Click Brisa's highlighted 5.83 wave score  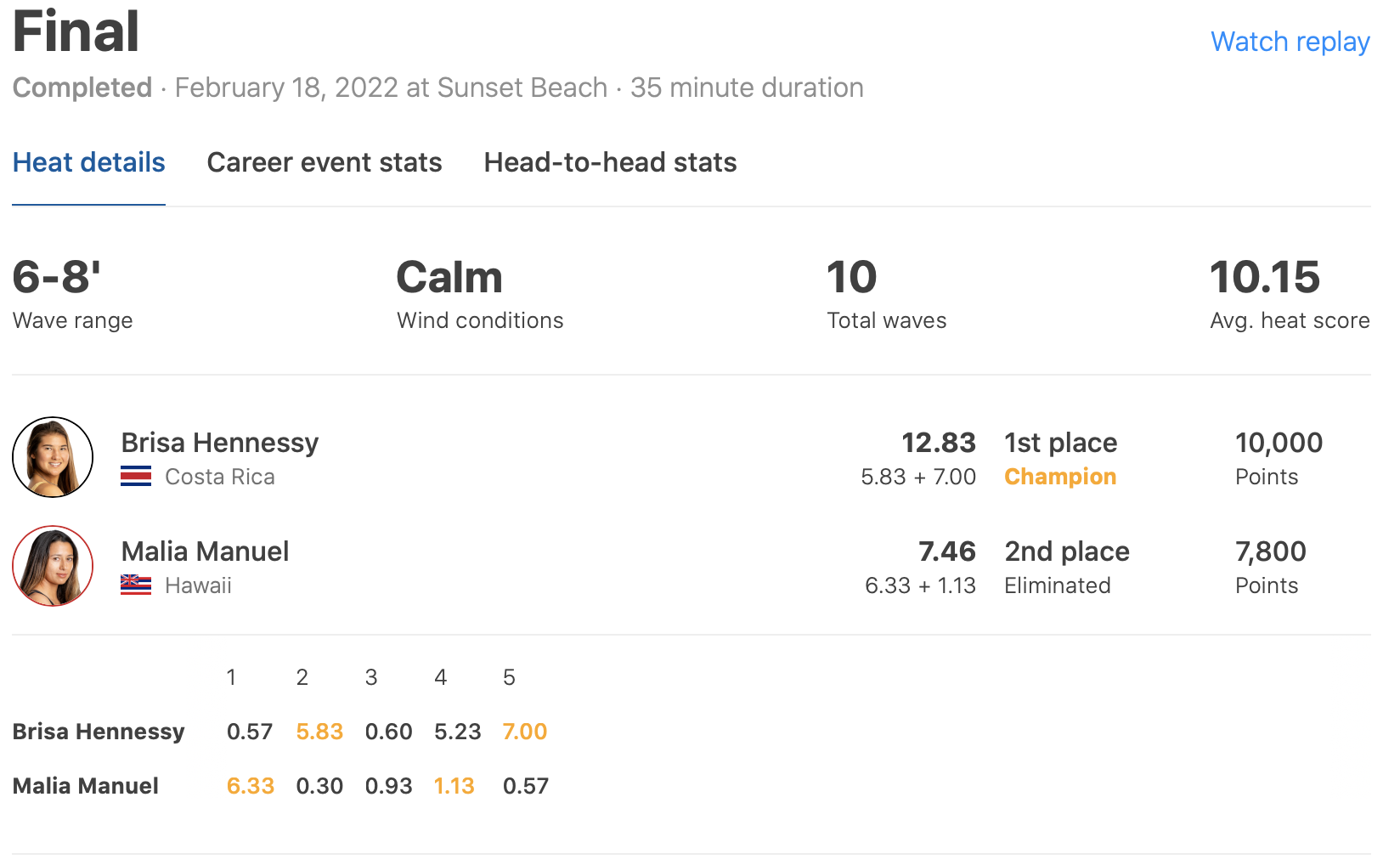point(319,732)
